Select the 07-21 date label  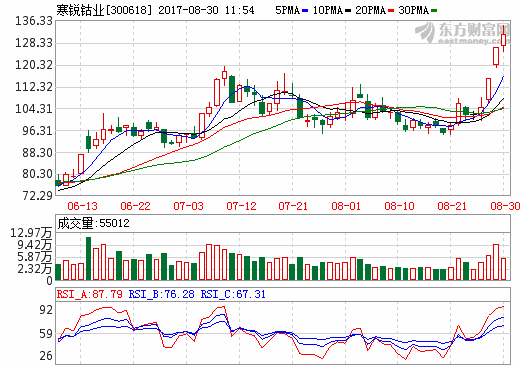(293, 206)
